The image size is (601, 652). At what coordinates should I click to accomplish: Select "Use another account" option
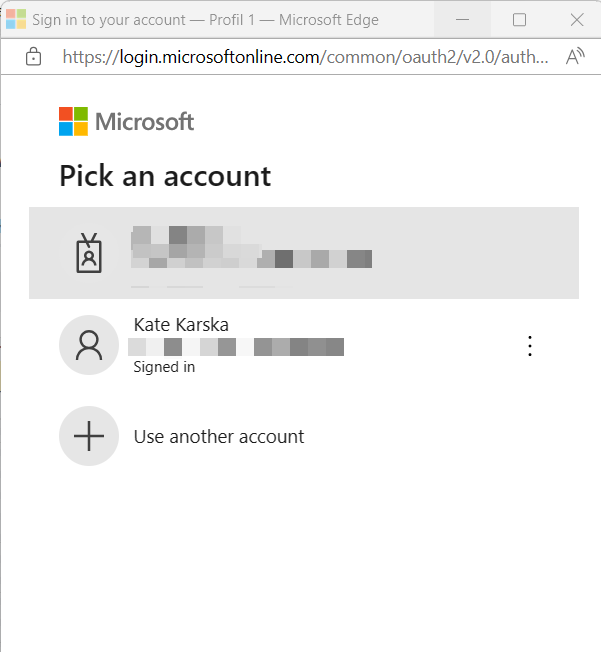219,436
